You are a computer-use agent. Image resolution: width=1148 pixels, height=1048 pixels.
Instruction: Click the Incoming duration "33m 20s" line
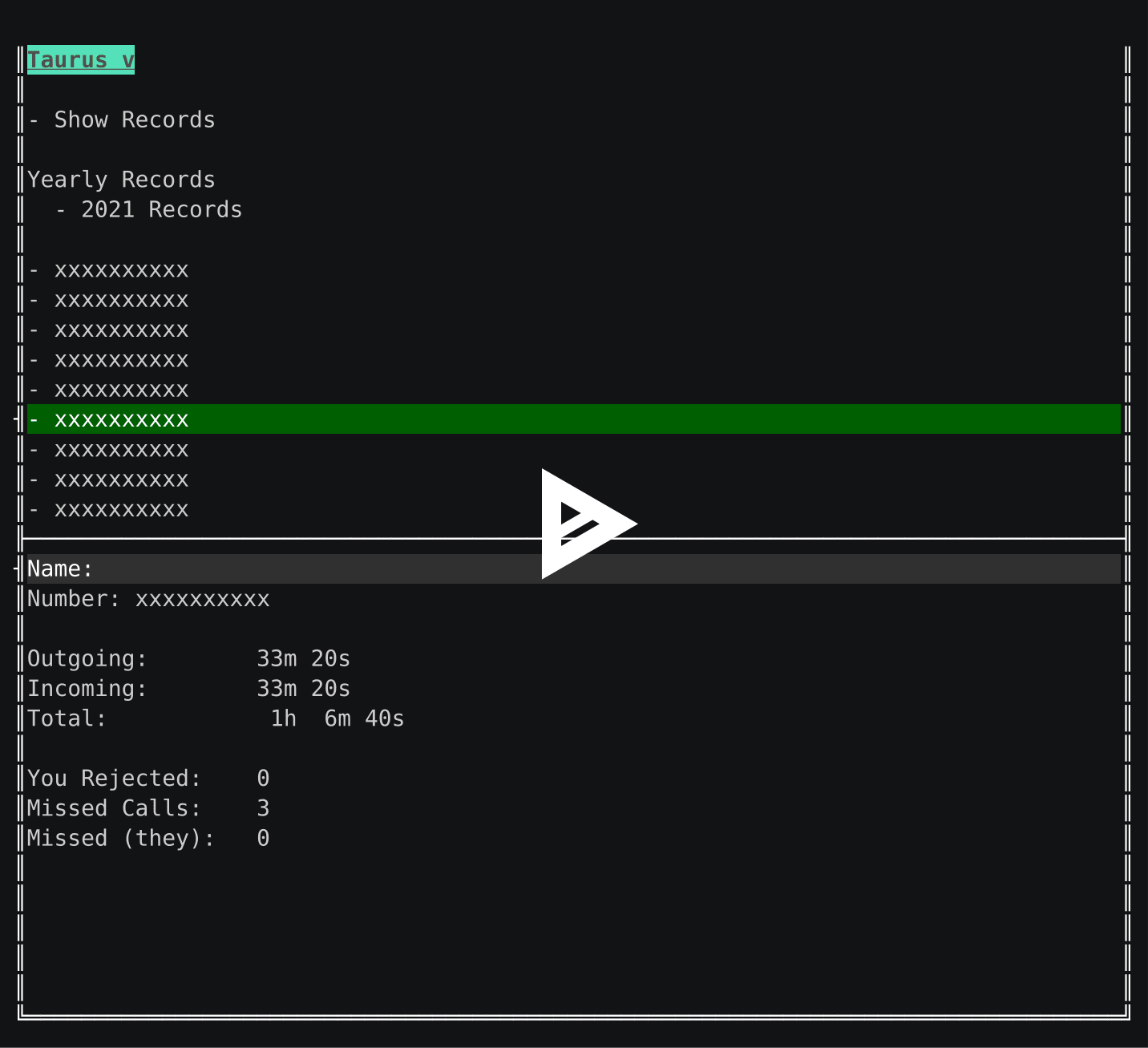(188, 689)
